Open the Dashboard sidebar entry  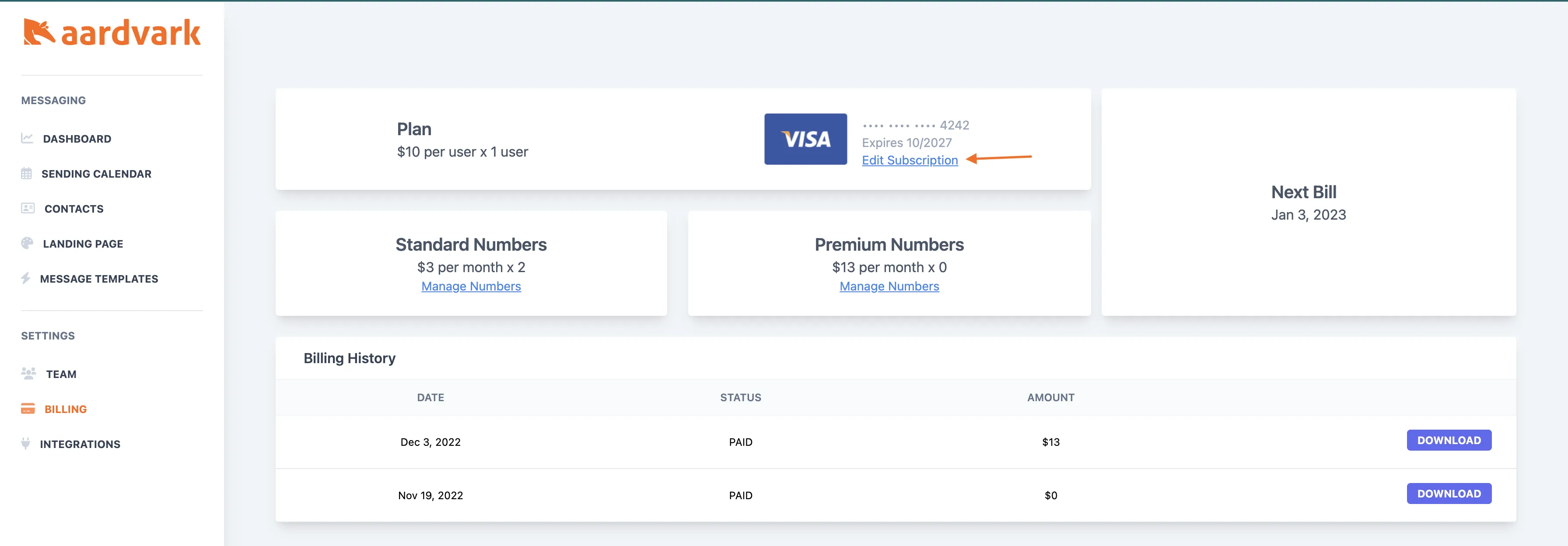click(77, 138)
